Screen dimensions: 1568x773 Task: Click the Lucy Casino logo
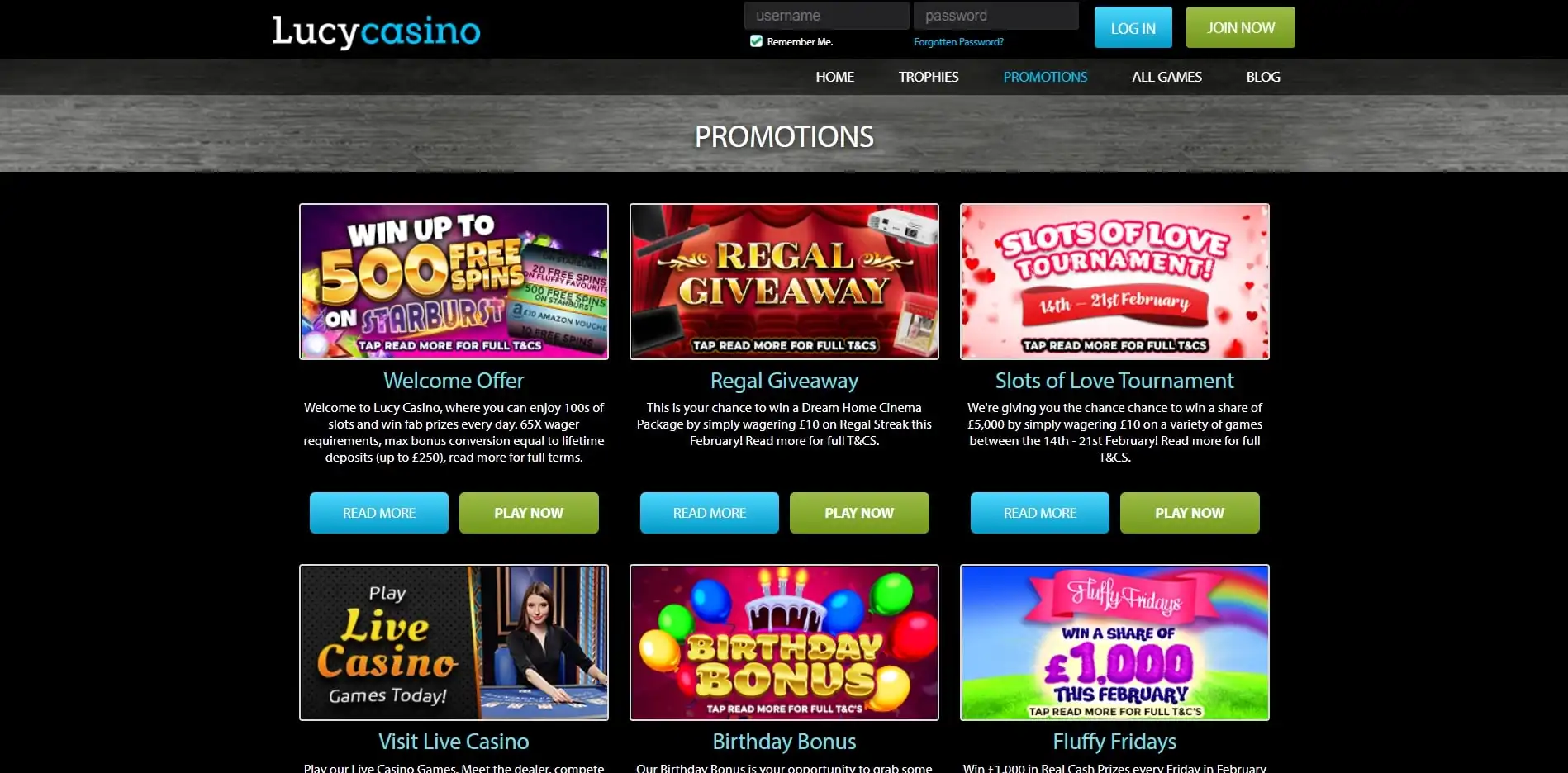pyautogui.click(x=376, y=32)
